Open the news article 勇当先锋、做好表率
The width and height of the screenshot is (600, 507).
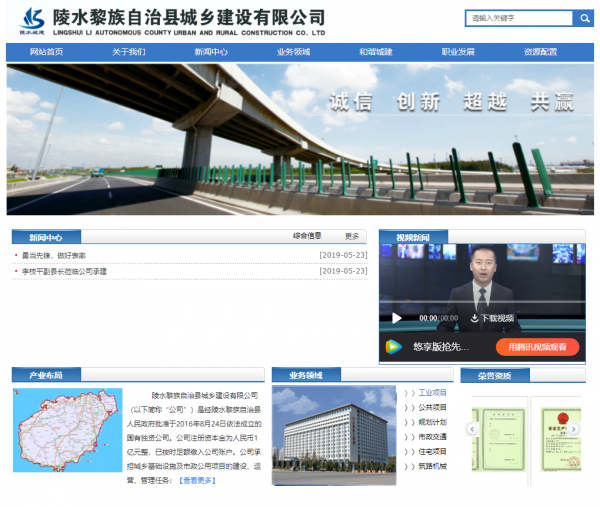(54, 256)
